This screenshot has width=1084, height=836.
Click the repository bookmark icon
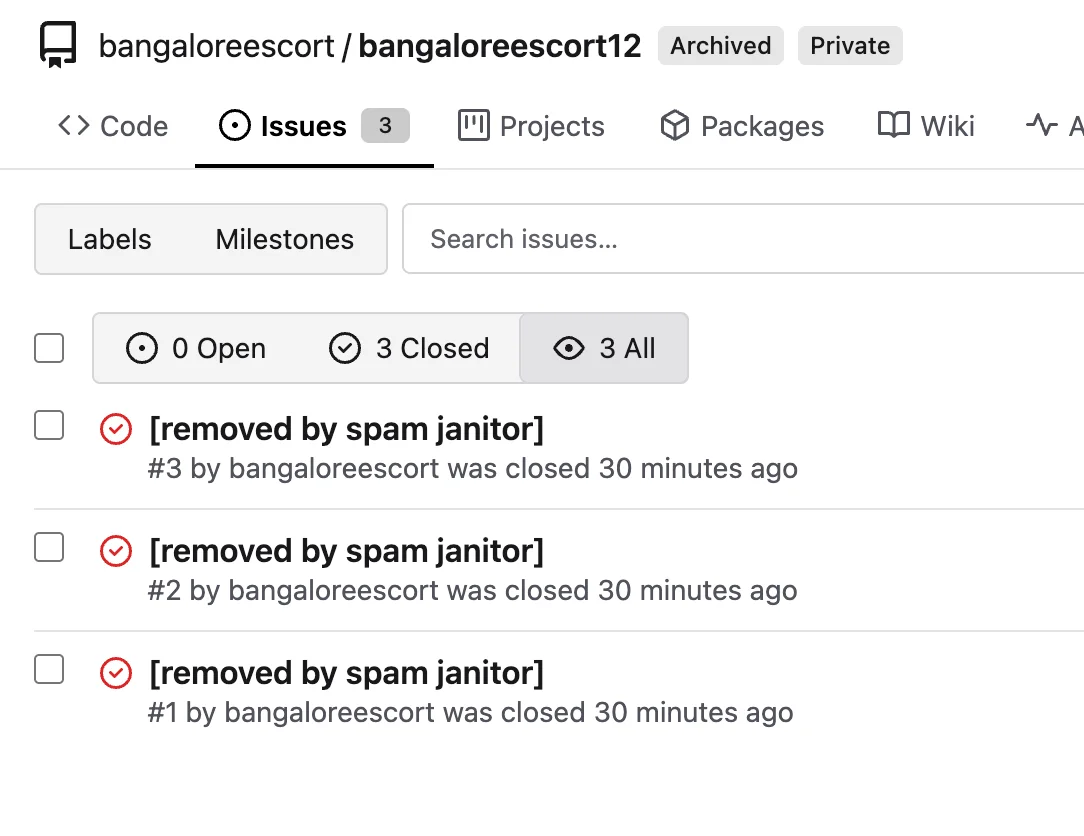[57, 45]
